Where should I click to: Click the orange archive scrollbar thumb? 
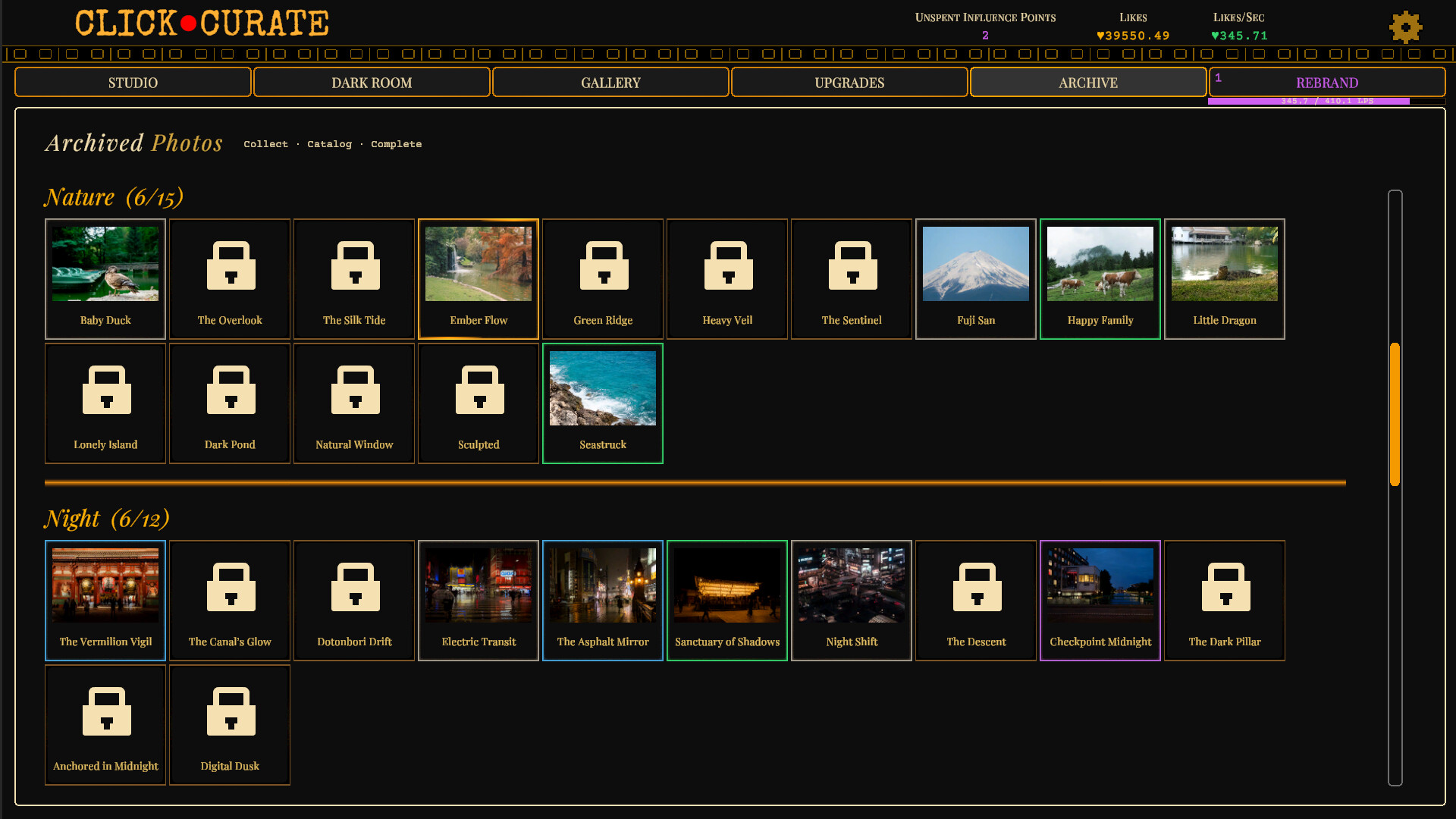(1395, 414)
